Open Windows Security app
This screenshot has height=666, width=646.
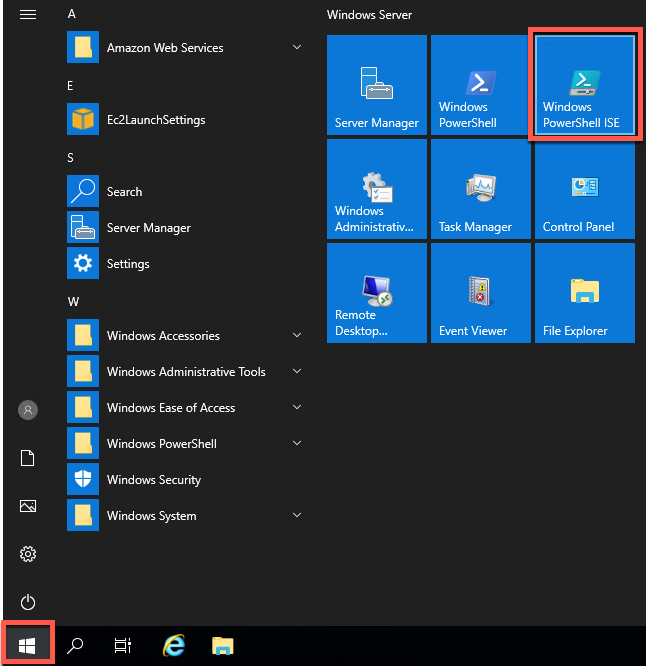point(186,480)
